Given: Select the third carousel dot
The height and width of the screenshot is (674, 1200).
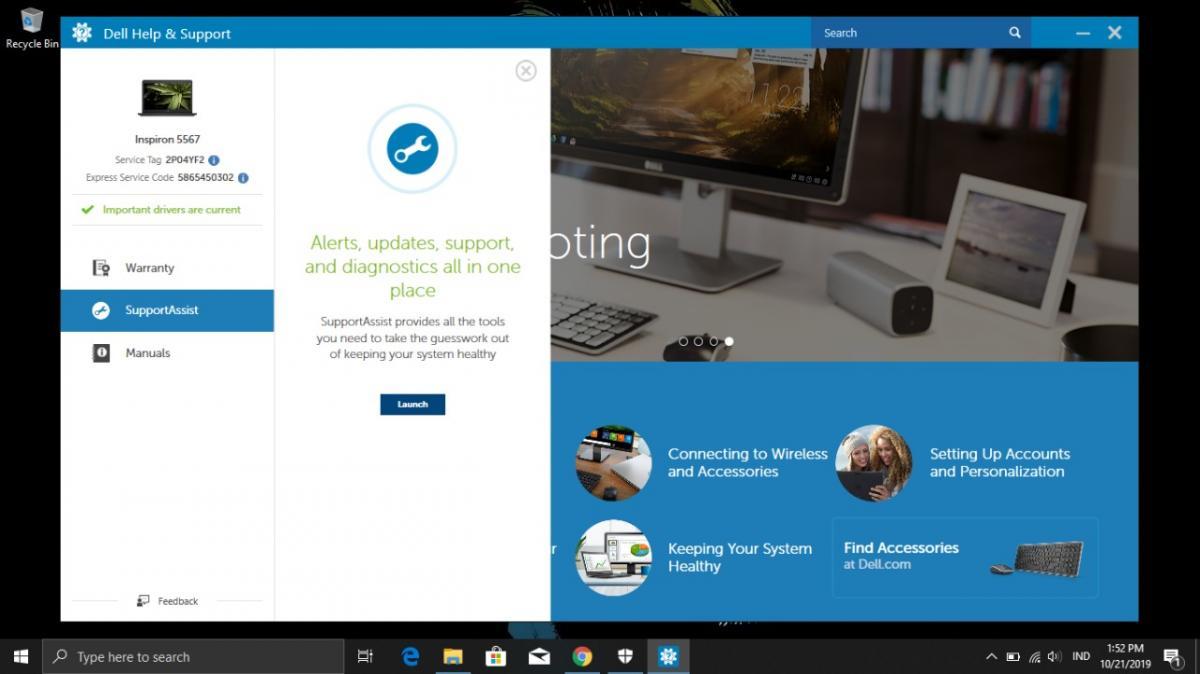Looking at the screenshot, I should click(714, 341).
